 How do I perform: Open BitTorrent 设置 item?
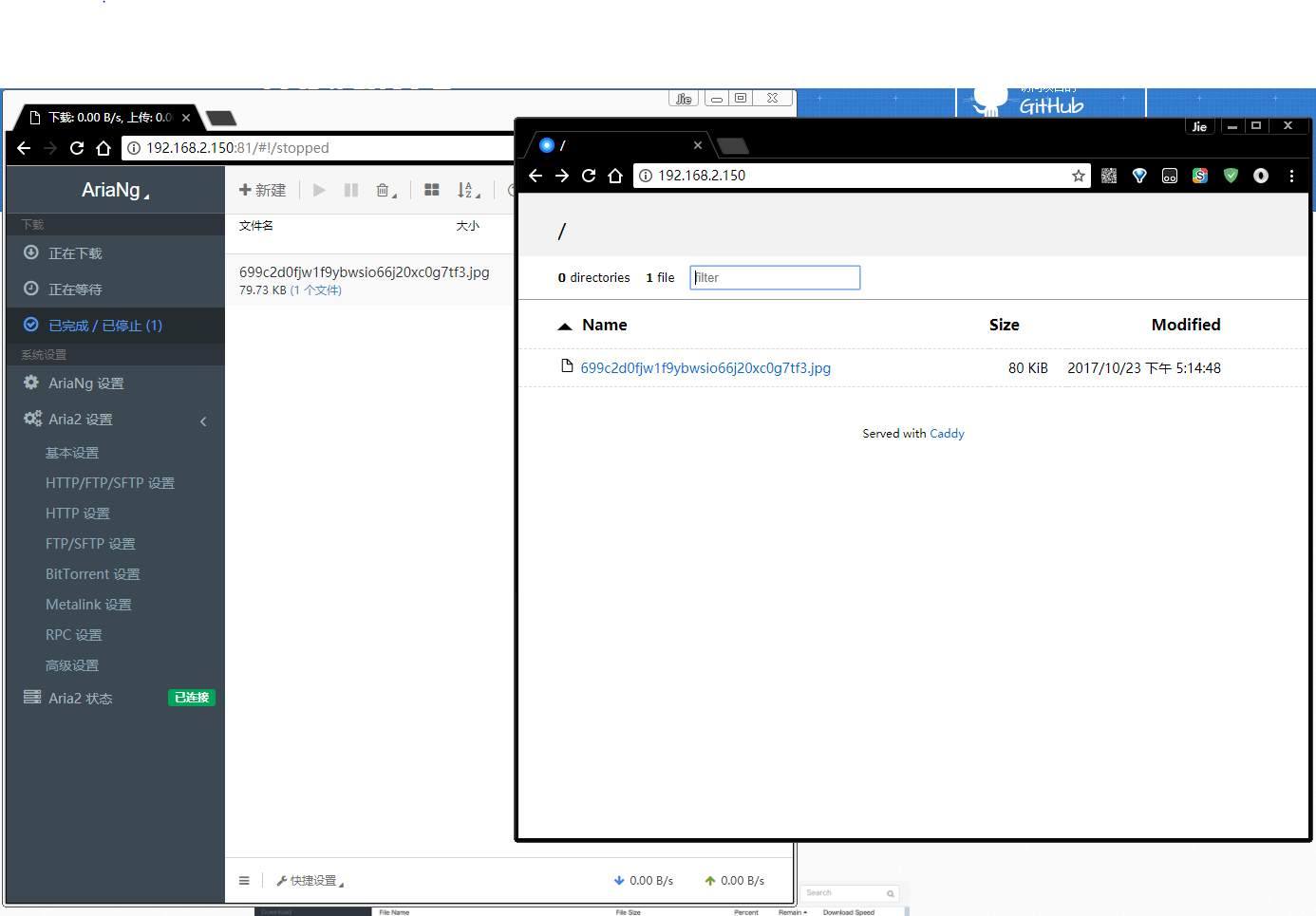click(93, 574)
